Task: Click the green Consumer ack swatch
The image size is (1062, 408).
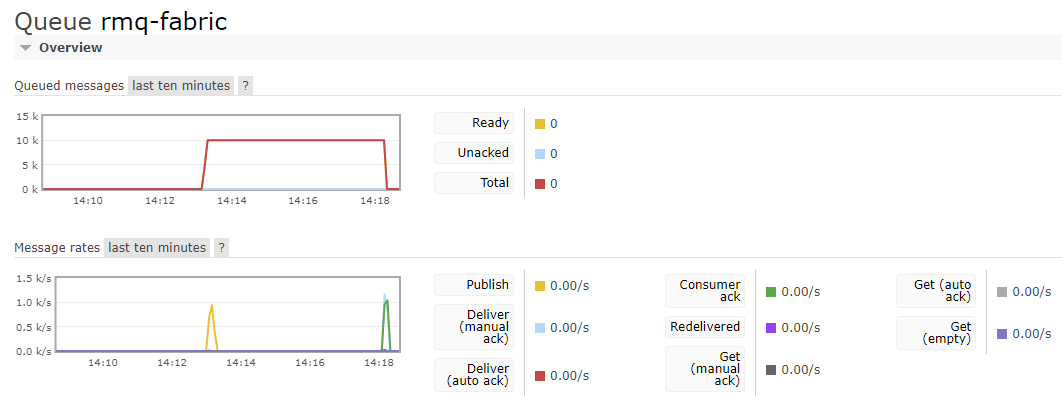Action: click(771, 292)
